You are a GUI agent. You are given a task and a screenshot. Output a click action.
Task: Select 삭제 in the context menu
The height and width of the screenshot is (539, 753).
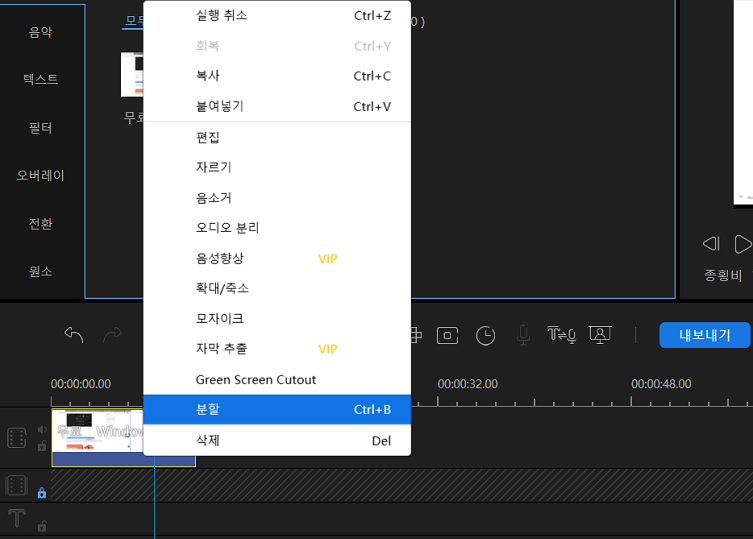coord(277,440)
